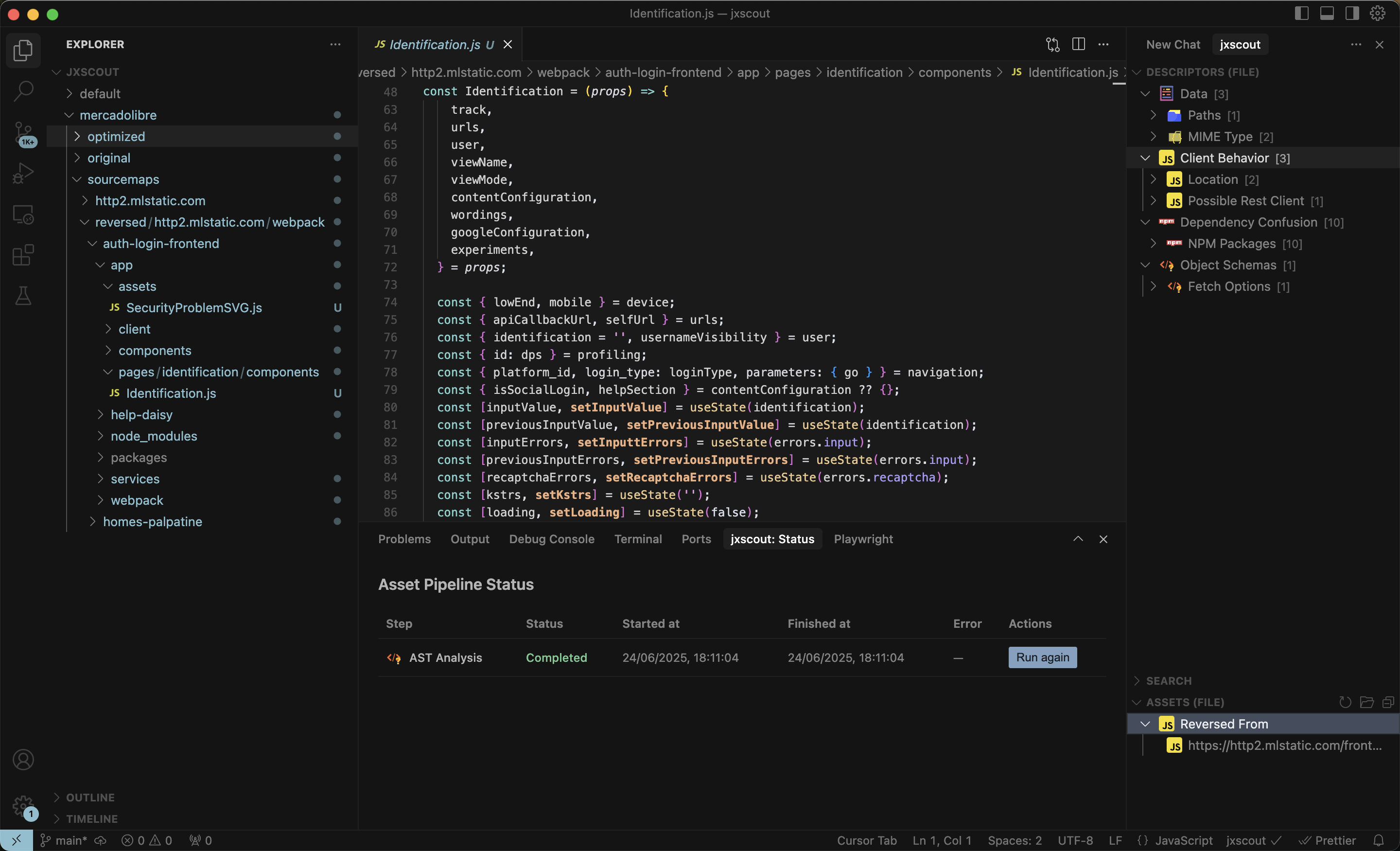1400x851 pixels.
Task: Expand the Search section in jxscout panel
Action: tap(1263, 680)
